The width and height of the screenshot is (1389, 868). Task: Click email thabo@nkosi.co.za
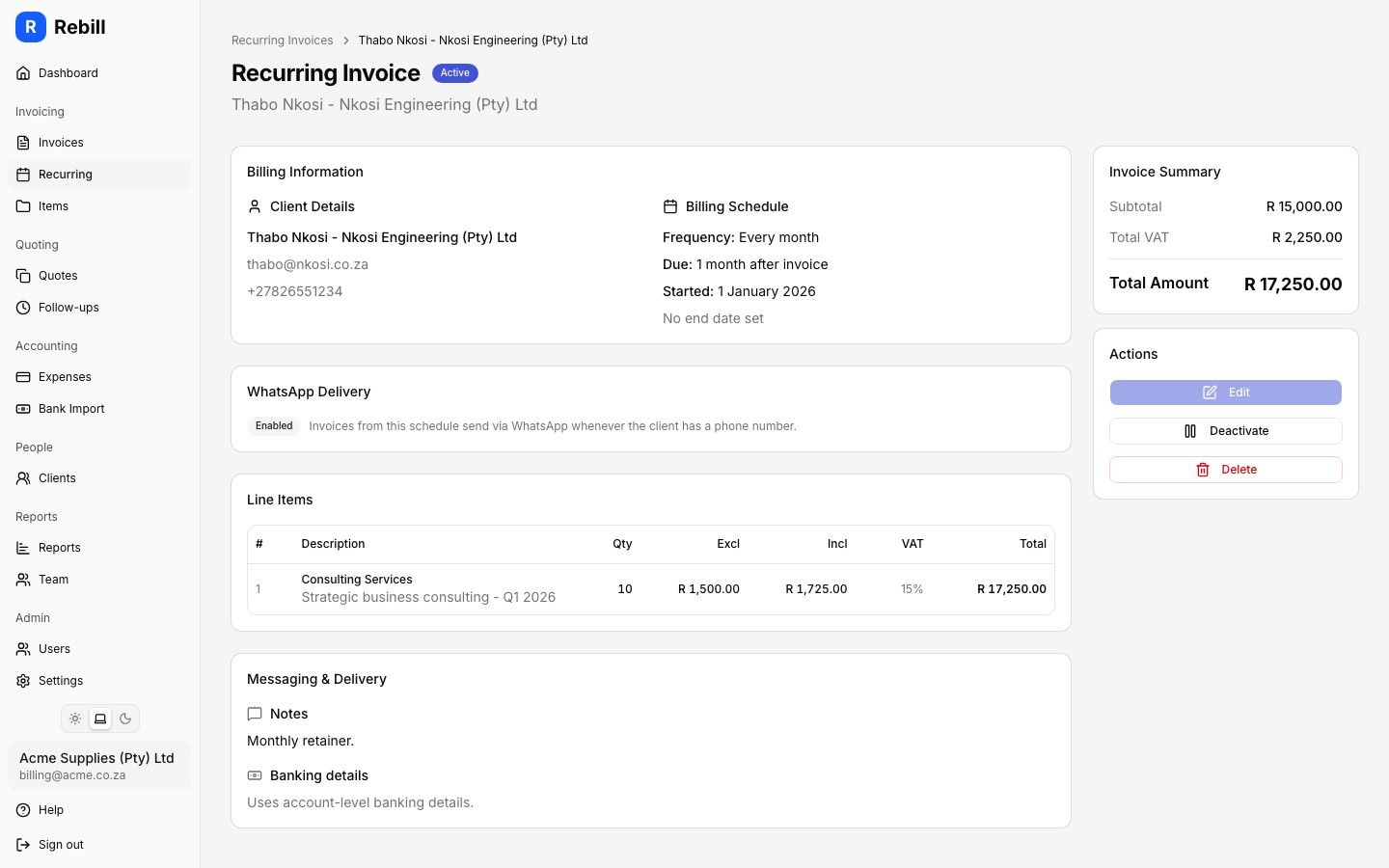pyautogui.click(x=308, y=264)
